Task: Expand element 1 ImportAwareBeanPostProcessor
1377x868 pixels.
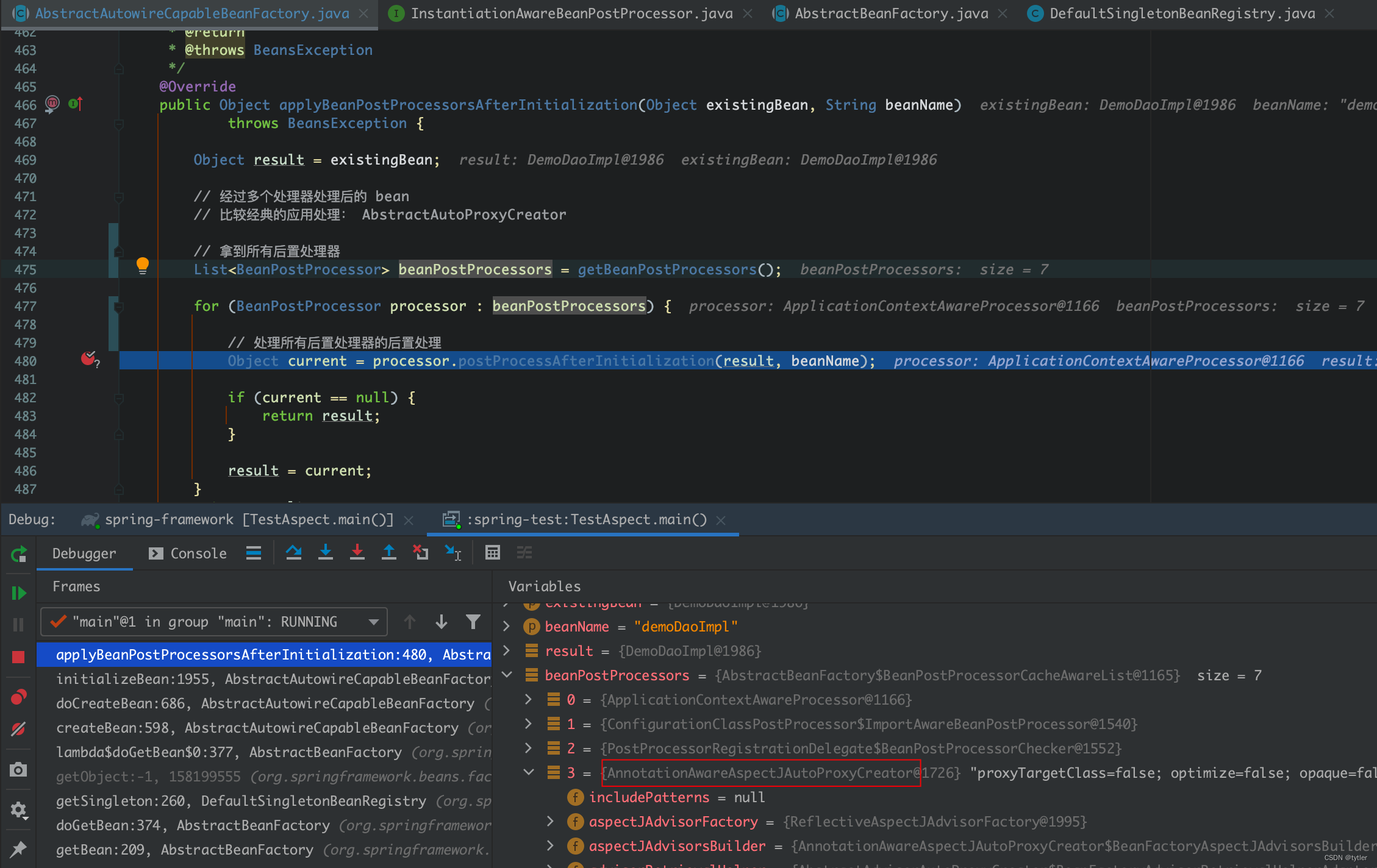Action: 528,724
